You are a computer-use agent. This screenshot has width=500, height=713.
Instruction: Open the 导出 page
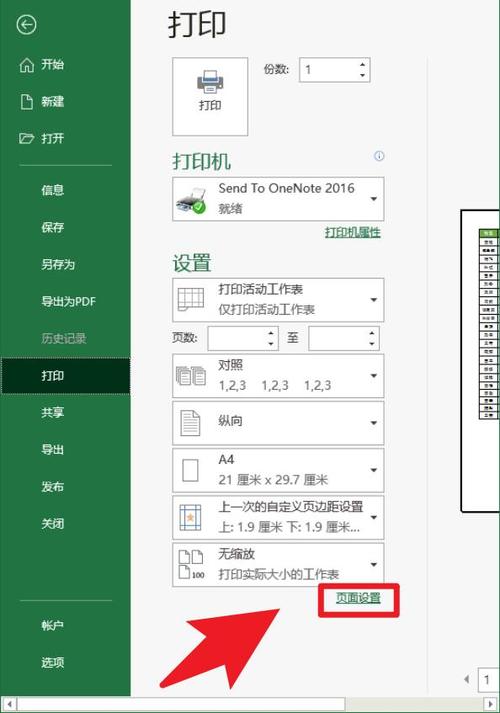[x=52, y=450]
